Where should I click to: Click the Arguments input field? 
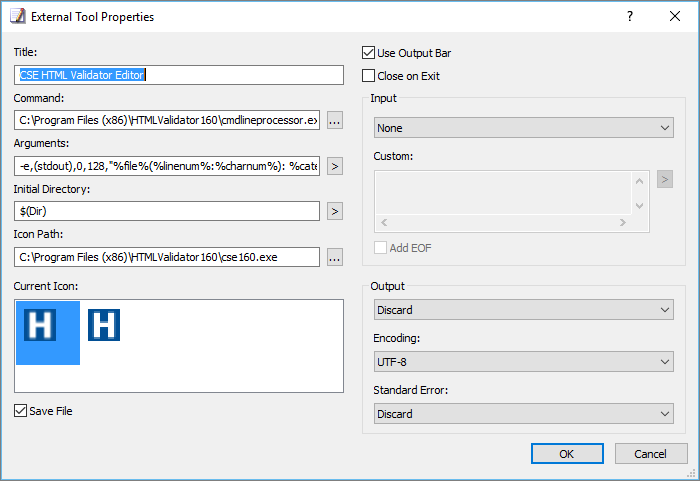point(167,166)
